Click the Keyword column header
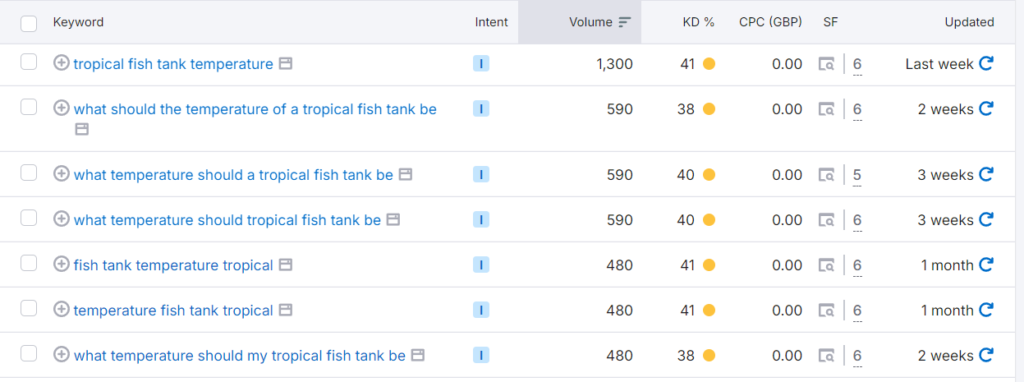Viewport: 1024px width, 382px height. [78, 22]
